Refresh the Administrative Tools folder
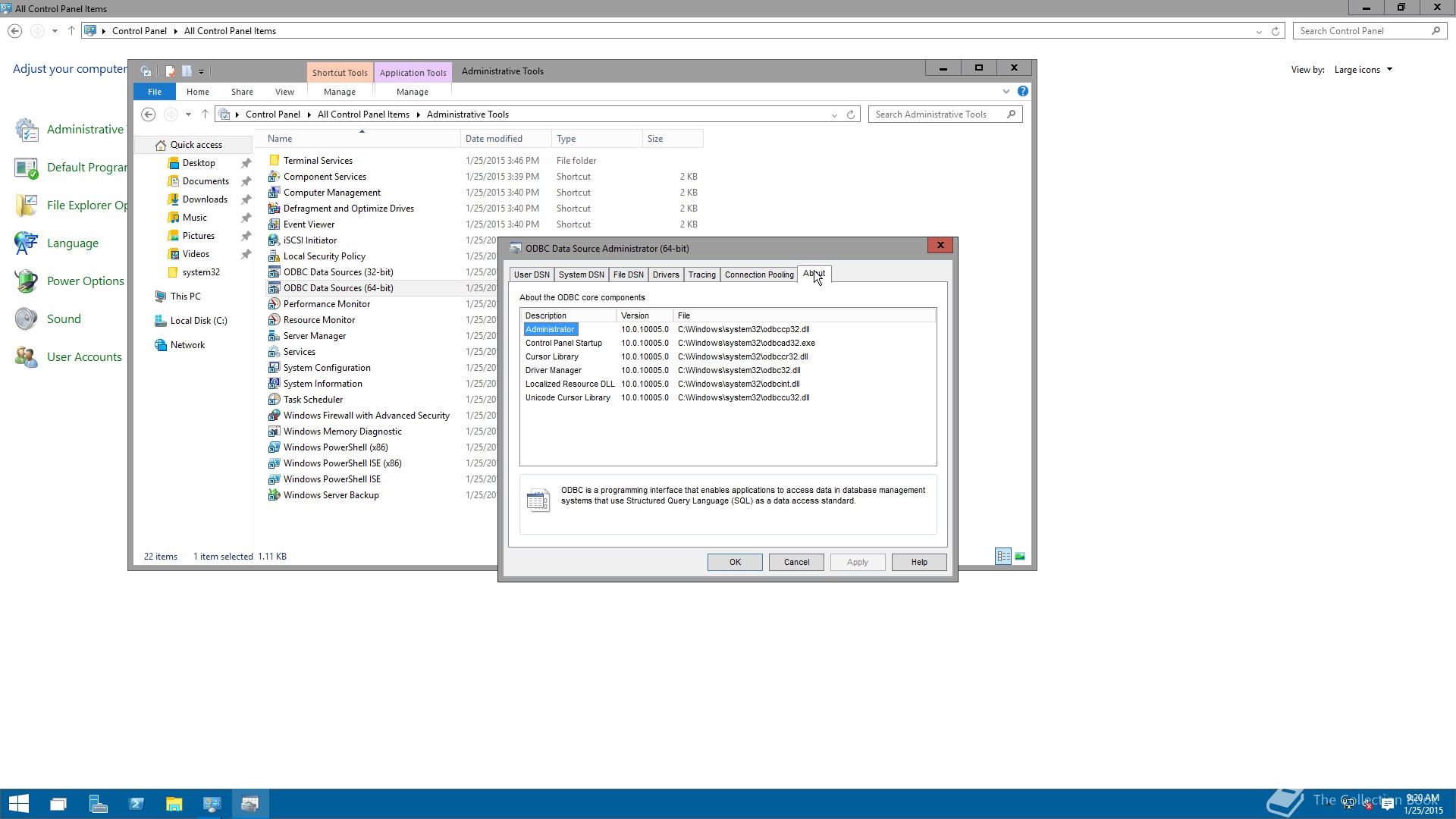Viewport: 1456px width, 819px height. [851, 115]
